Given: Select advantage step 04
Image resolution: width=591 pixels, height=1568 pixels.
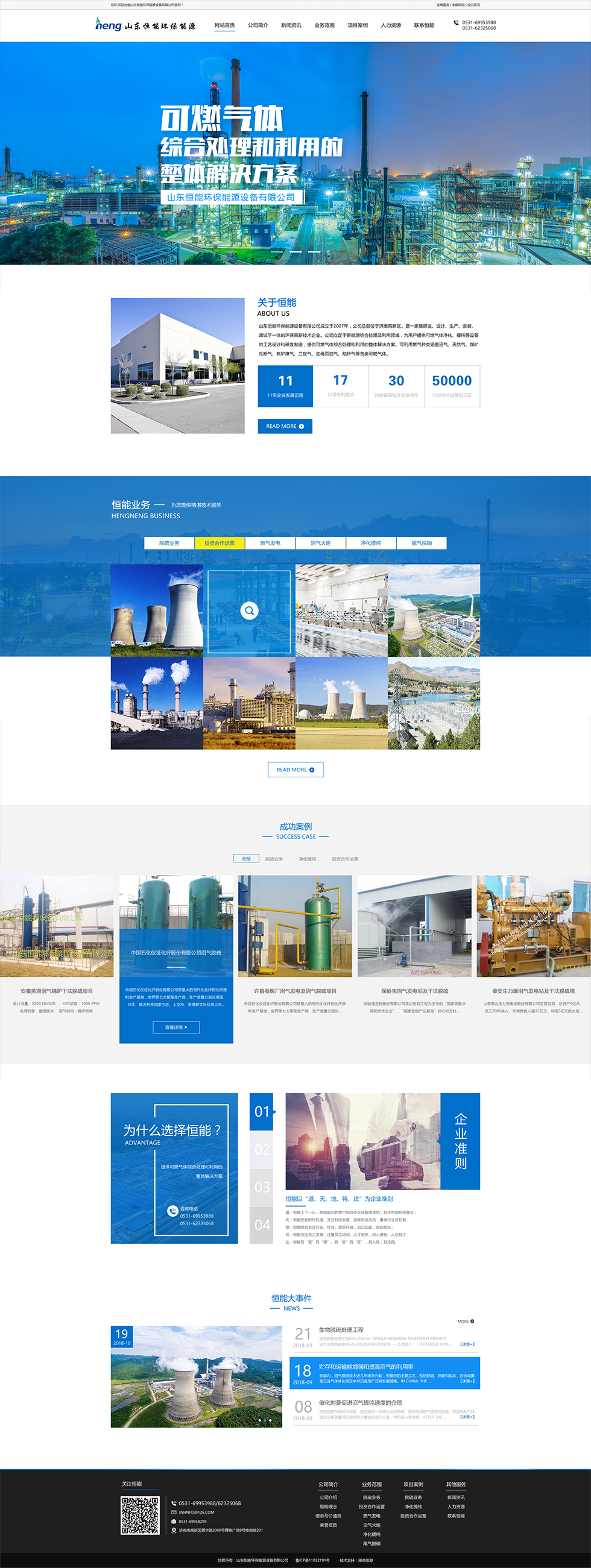Looking at the screenshot, I should point(261,1225).
